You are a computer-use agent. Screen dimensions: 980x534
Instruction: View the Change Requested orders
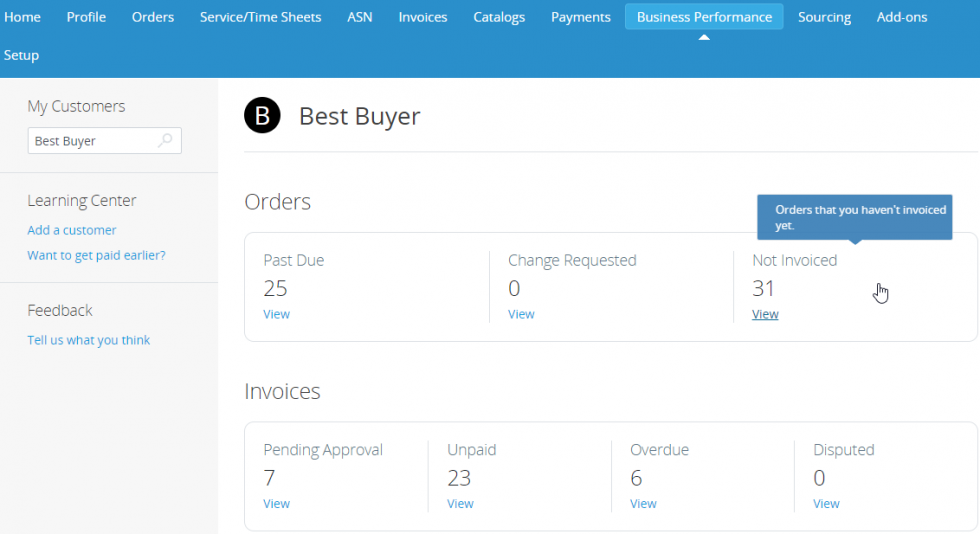pyautogui.click(x=521, y=314)
